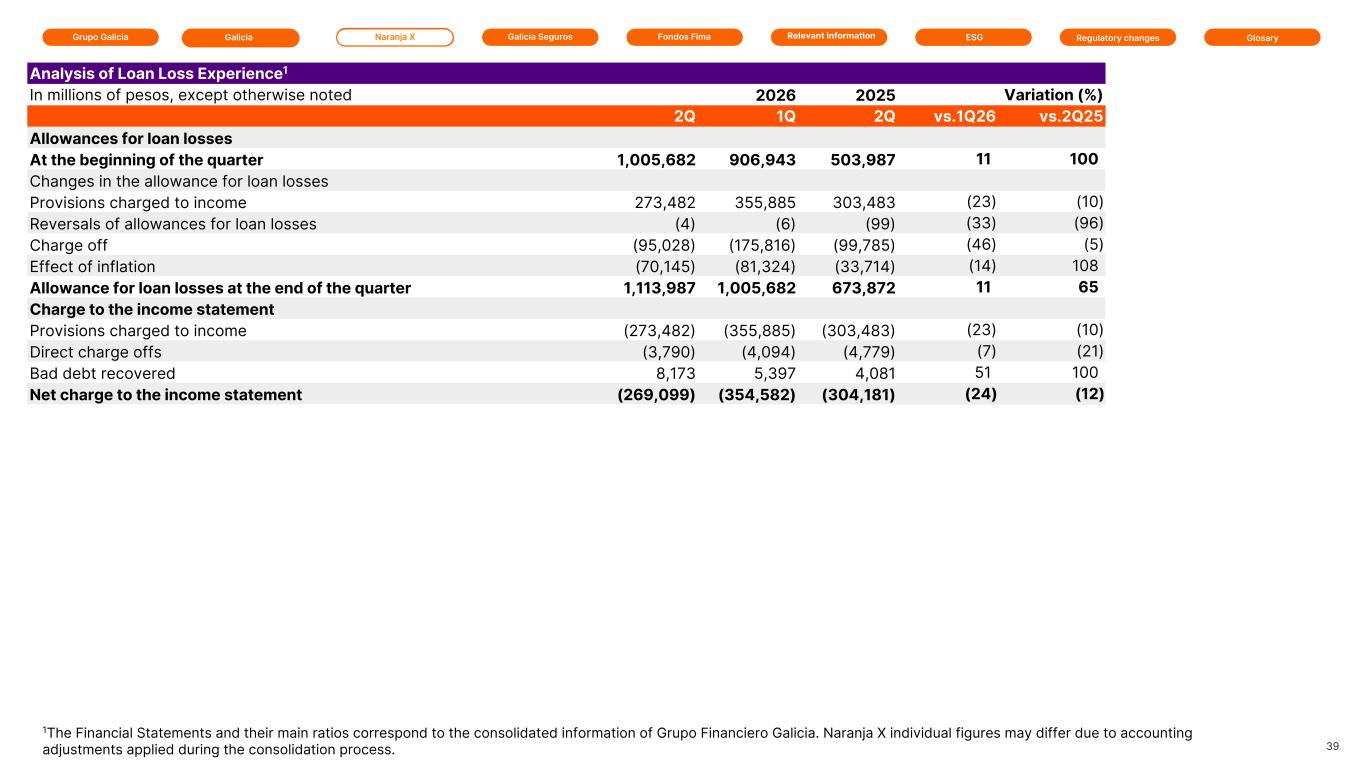Click the value 8,173
The image size is (1365, 768).
pyautogui.click(x=676, y=373)
